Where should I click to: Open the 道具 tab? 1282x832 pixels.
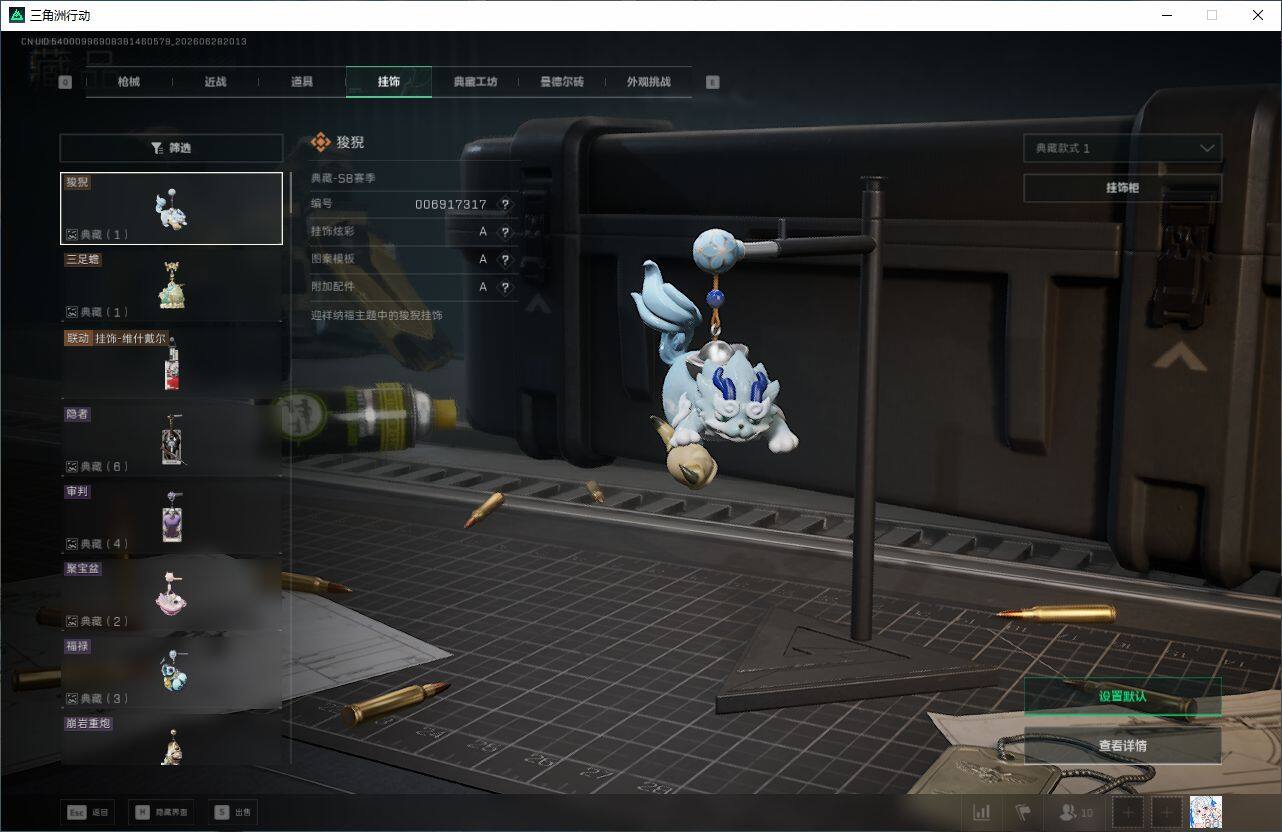[x=302, y=82]
